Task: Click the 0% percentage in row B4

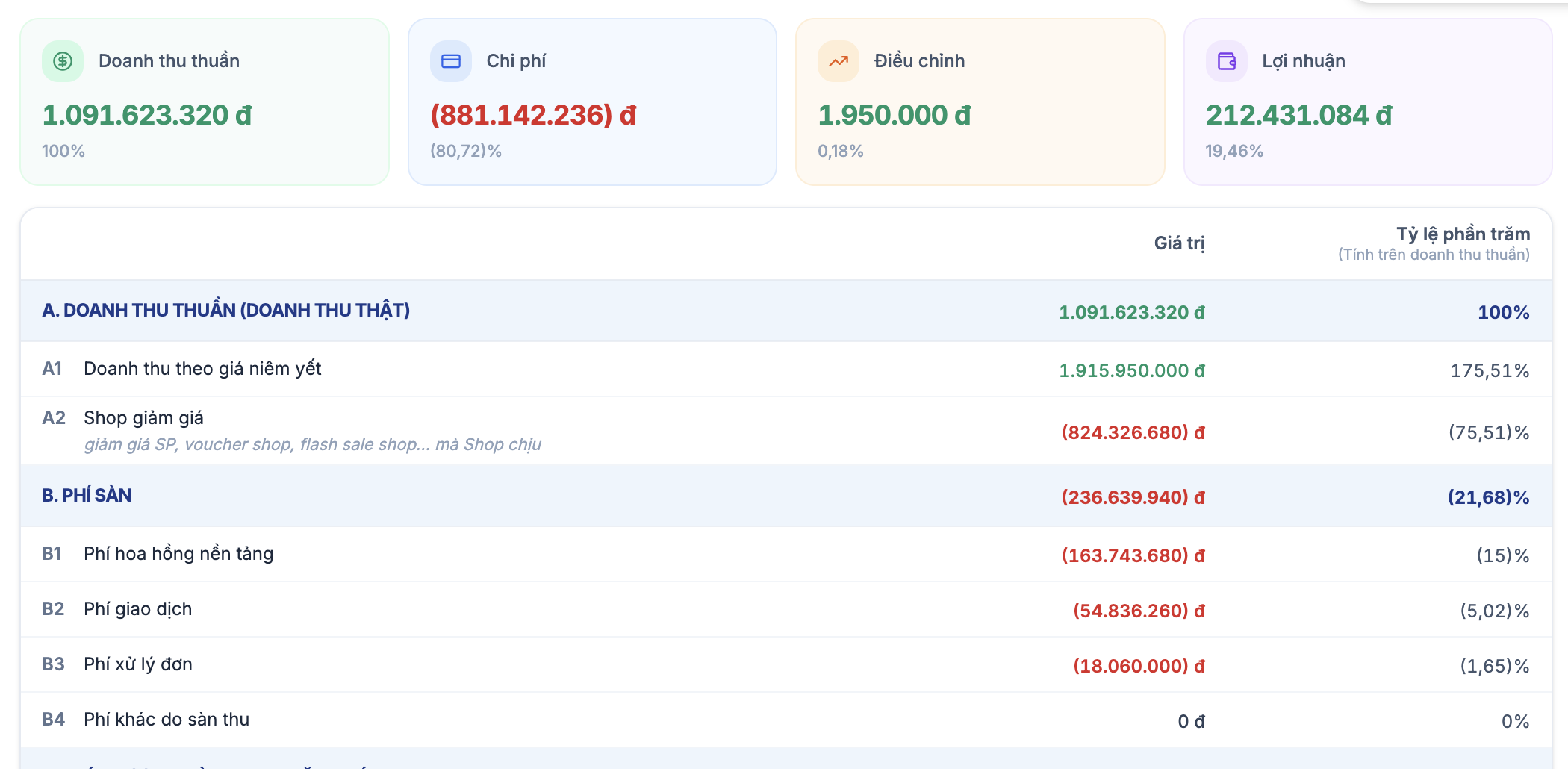Action: (x=1516, y=721)
